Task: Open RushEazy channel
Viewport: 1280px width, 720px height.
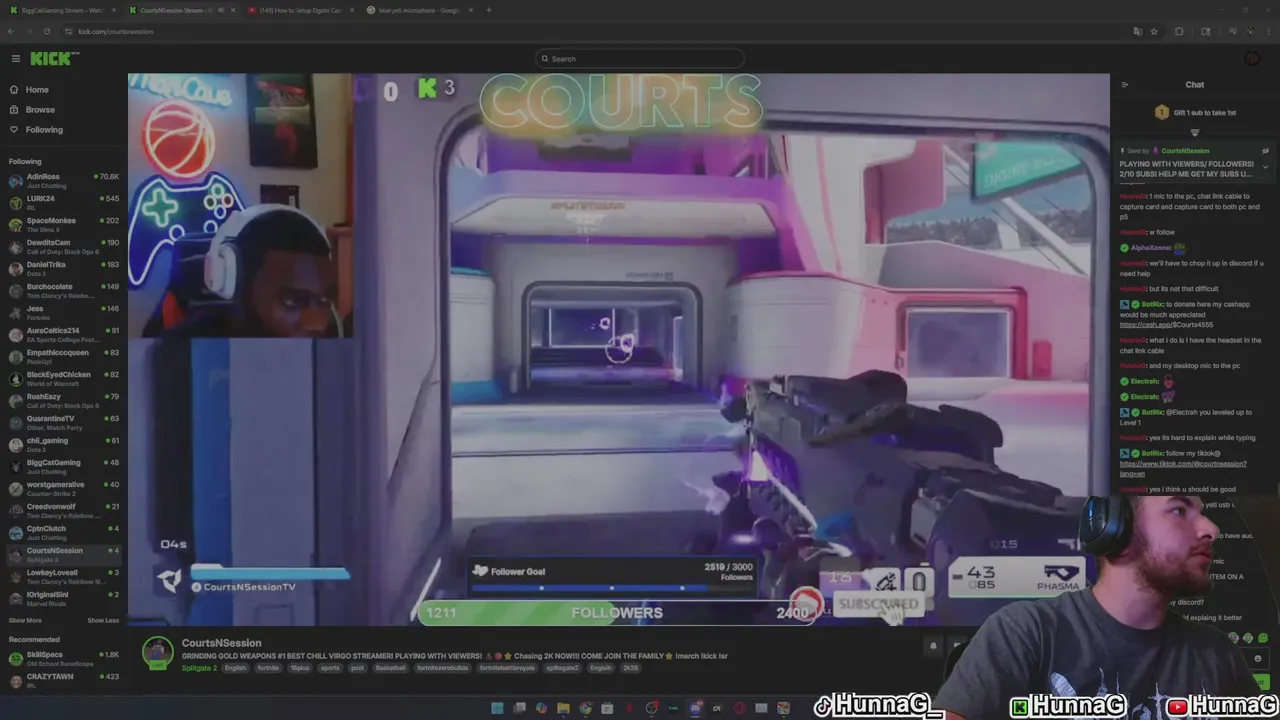Action: [x=62, y=400]
